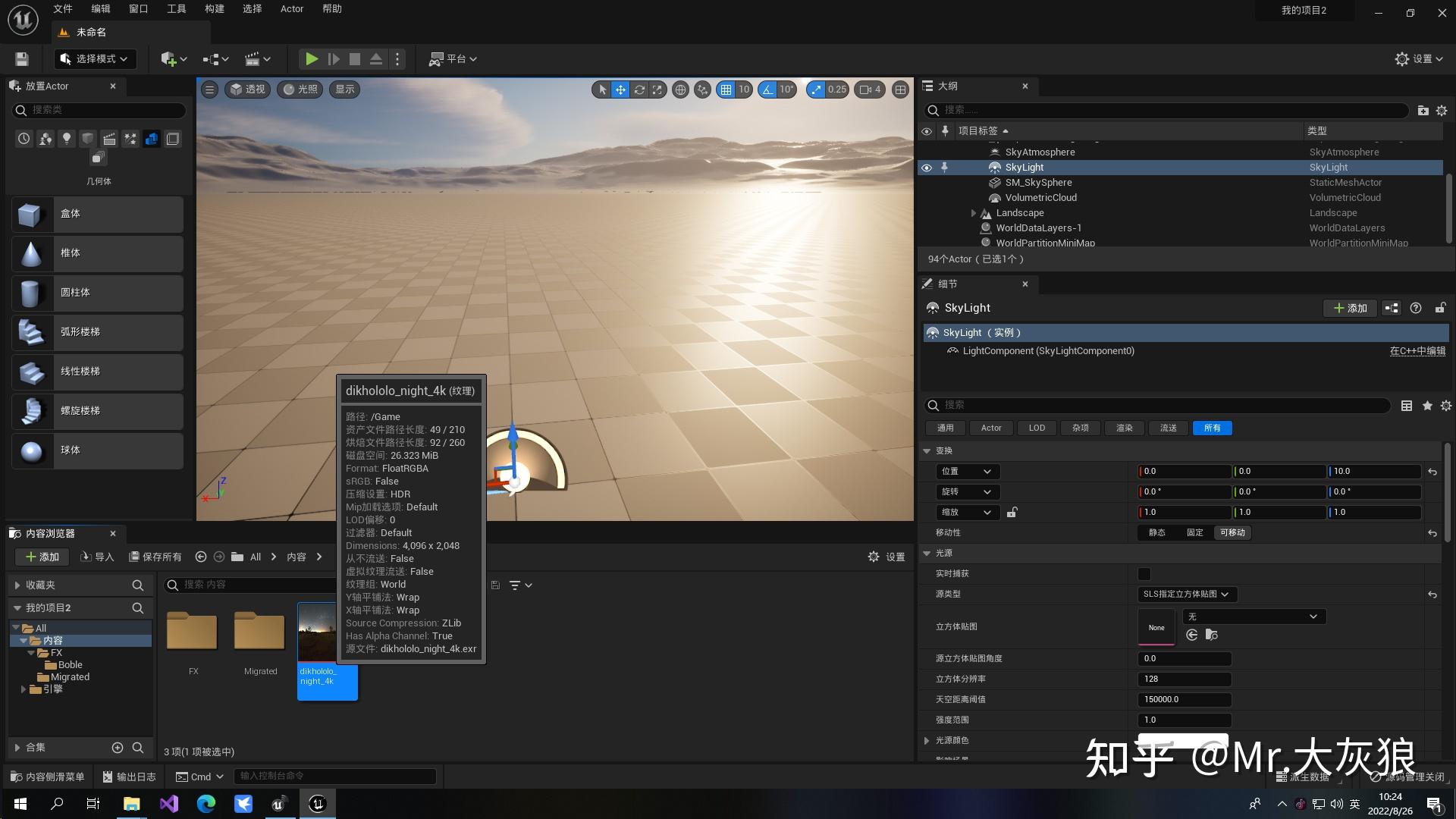Open the 选择 menu in the menu bar
Viewport: 1456px width, 819px height.
coord(252,8)
